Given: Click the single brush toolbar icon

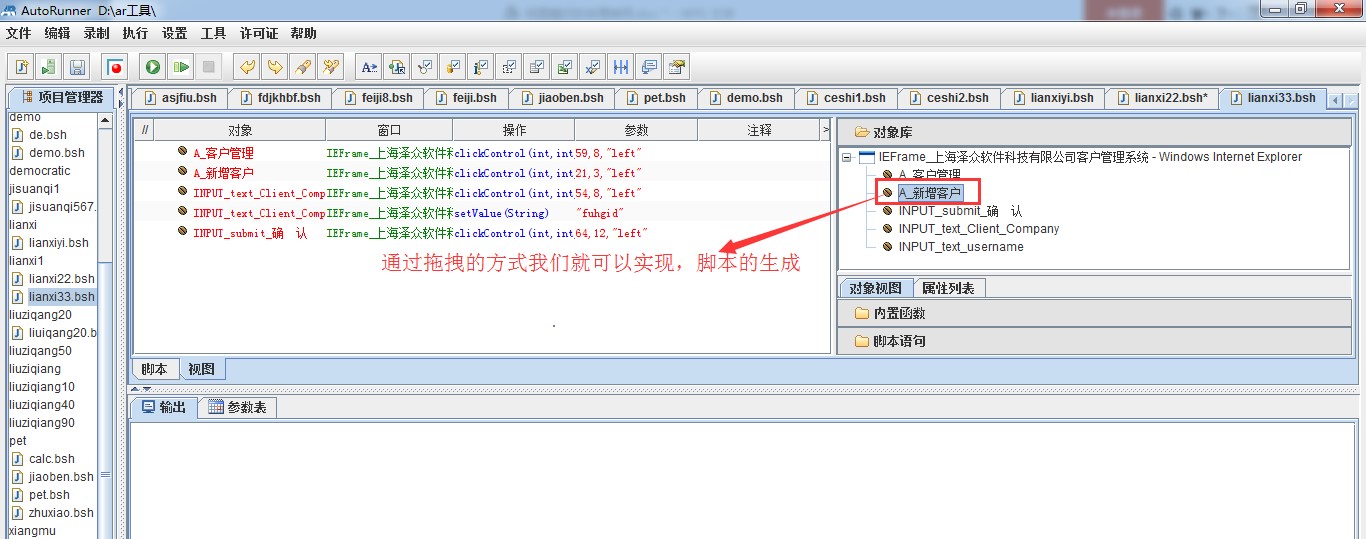Looking at the screenshot, I should pos(303,67).
